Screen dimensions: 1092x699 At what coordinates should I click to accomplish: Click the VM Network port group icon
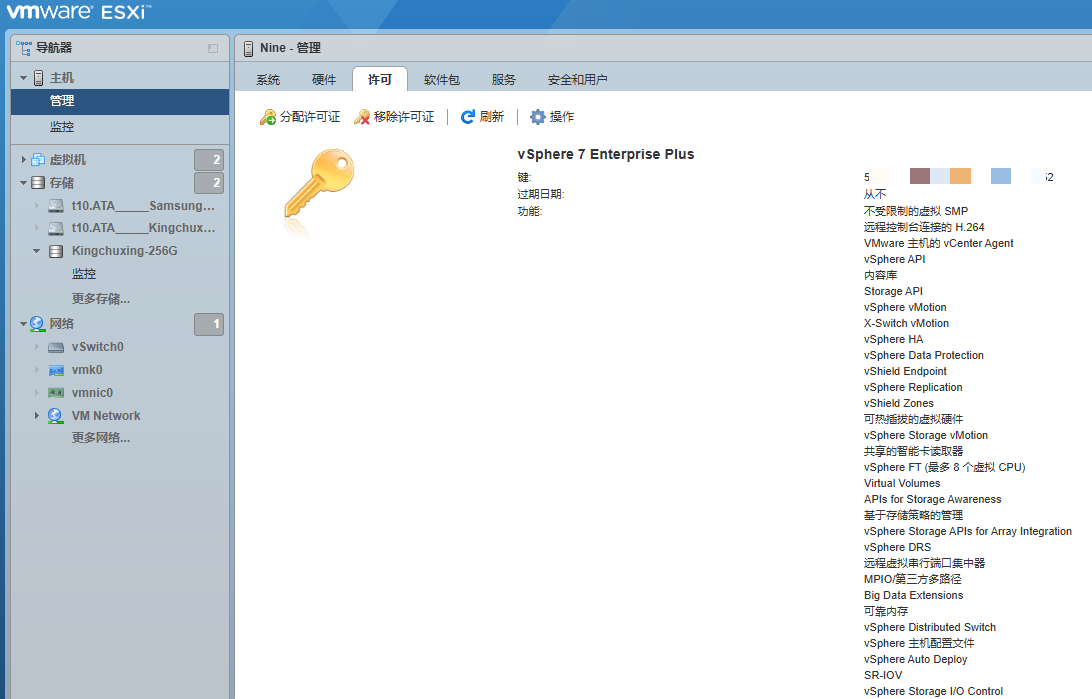coord(56,416)
